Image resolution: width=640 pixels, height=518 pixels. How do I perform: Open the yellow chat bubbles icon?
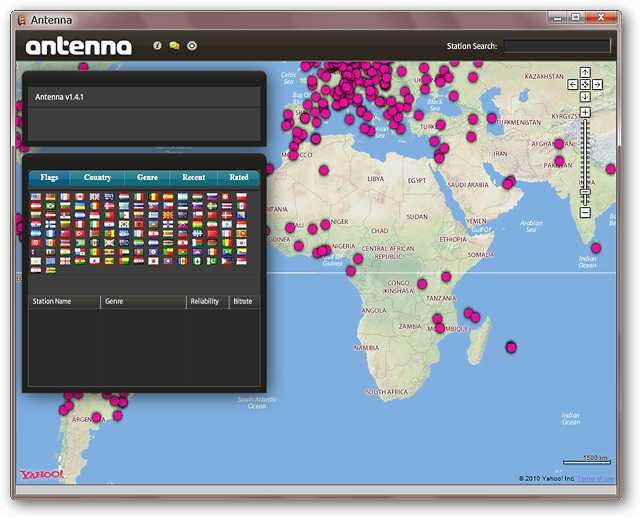pos(174,46)
